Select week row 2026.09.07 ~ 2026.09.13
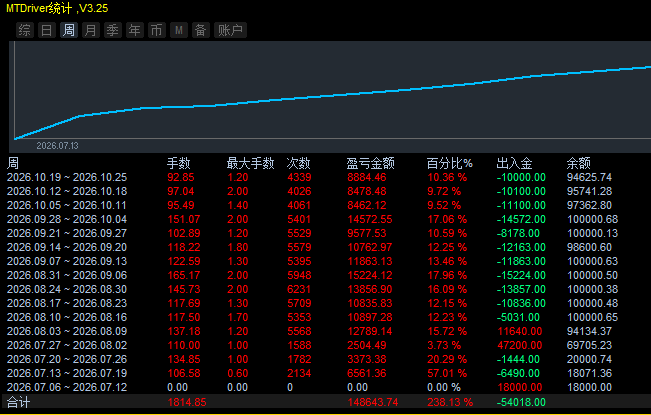This screenshot has height=415, width=651. 326,261
